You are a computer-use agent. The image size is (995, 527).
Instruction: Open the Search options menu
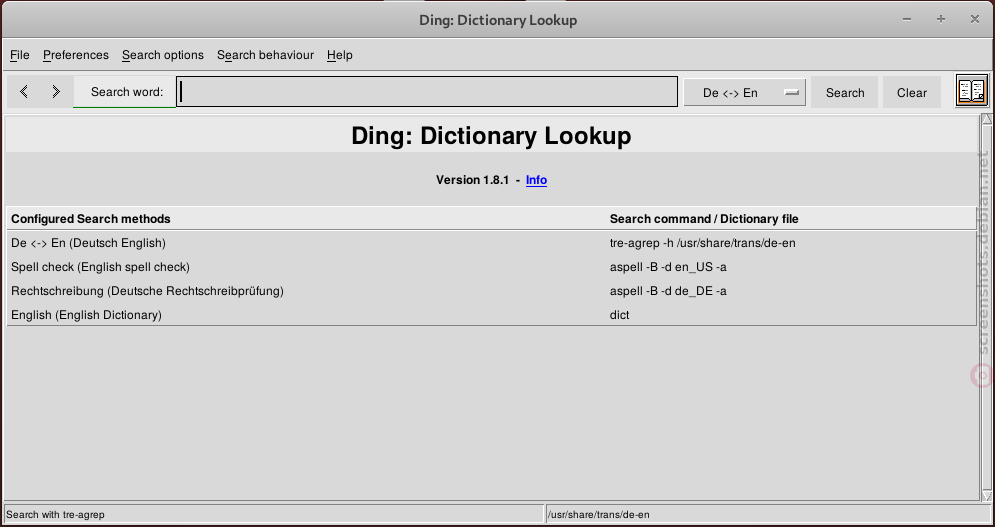click(x=162, y=55)
